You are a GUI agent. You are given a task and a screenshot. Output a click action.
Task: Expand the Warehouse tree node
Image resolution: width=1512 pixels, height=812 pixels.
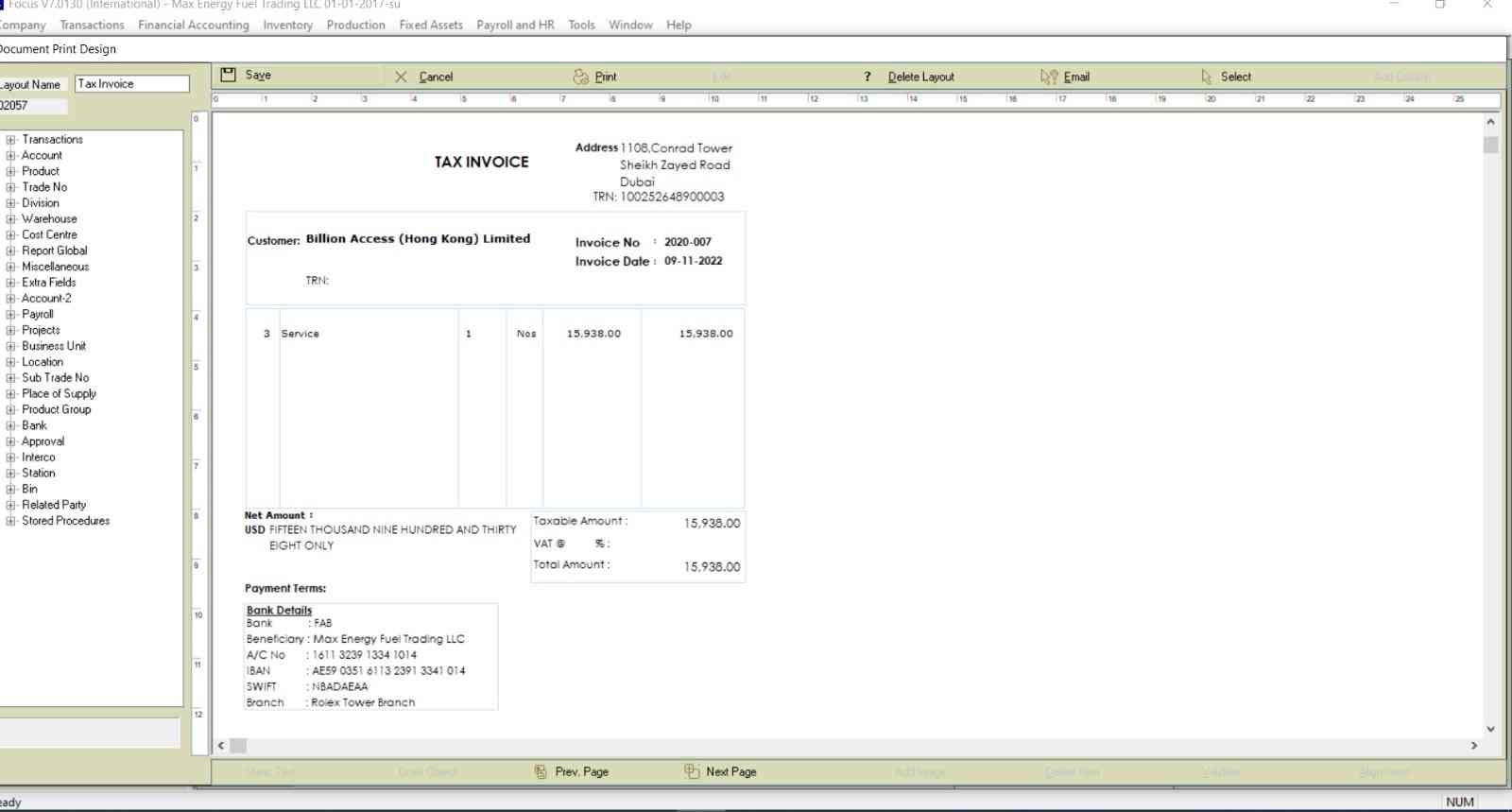coord(11,219)
